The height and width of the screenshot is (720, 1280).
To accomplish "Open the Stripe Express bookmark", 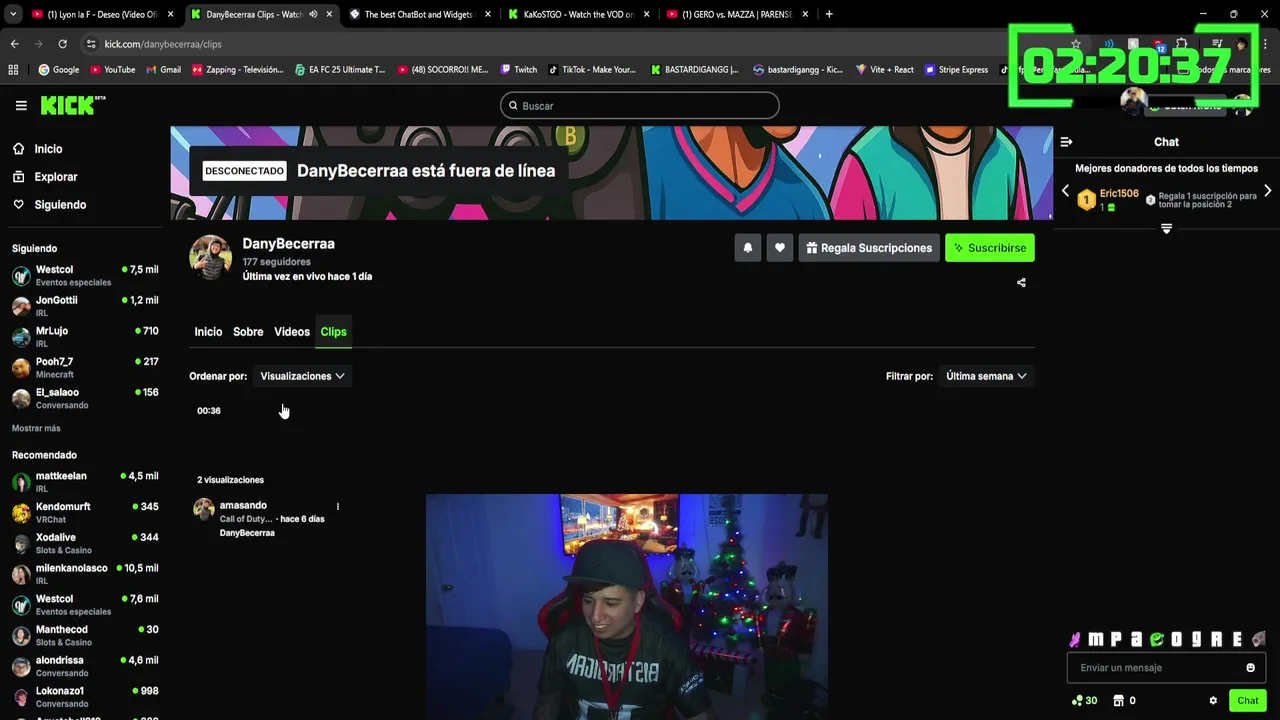I will 956,70.
